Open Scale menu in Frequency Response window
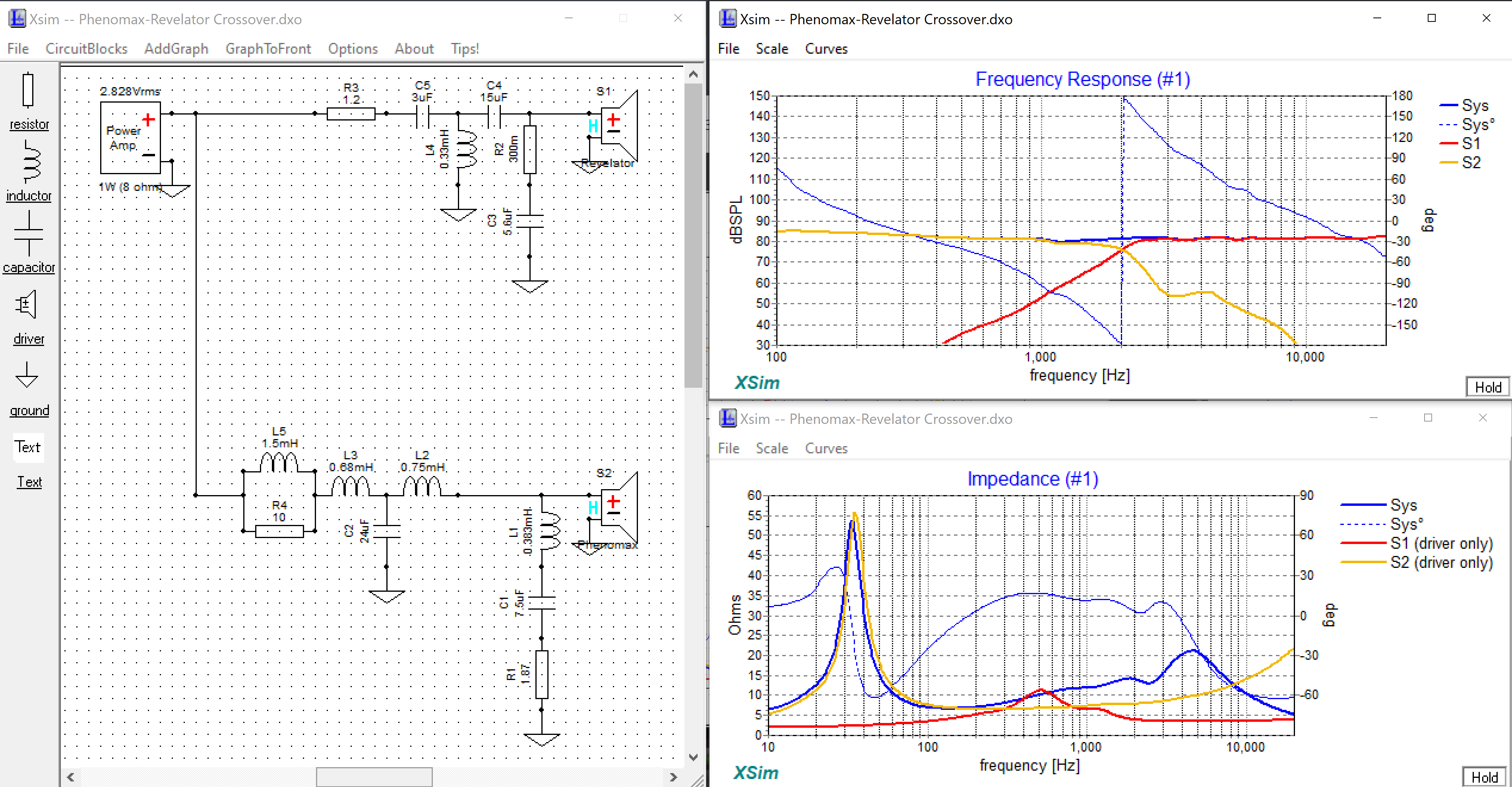 [x=771, y=49]
